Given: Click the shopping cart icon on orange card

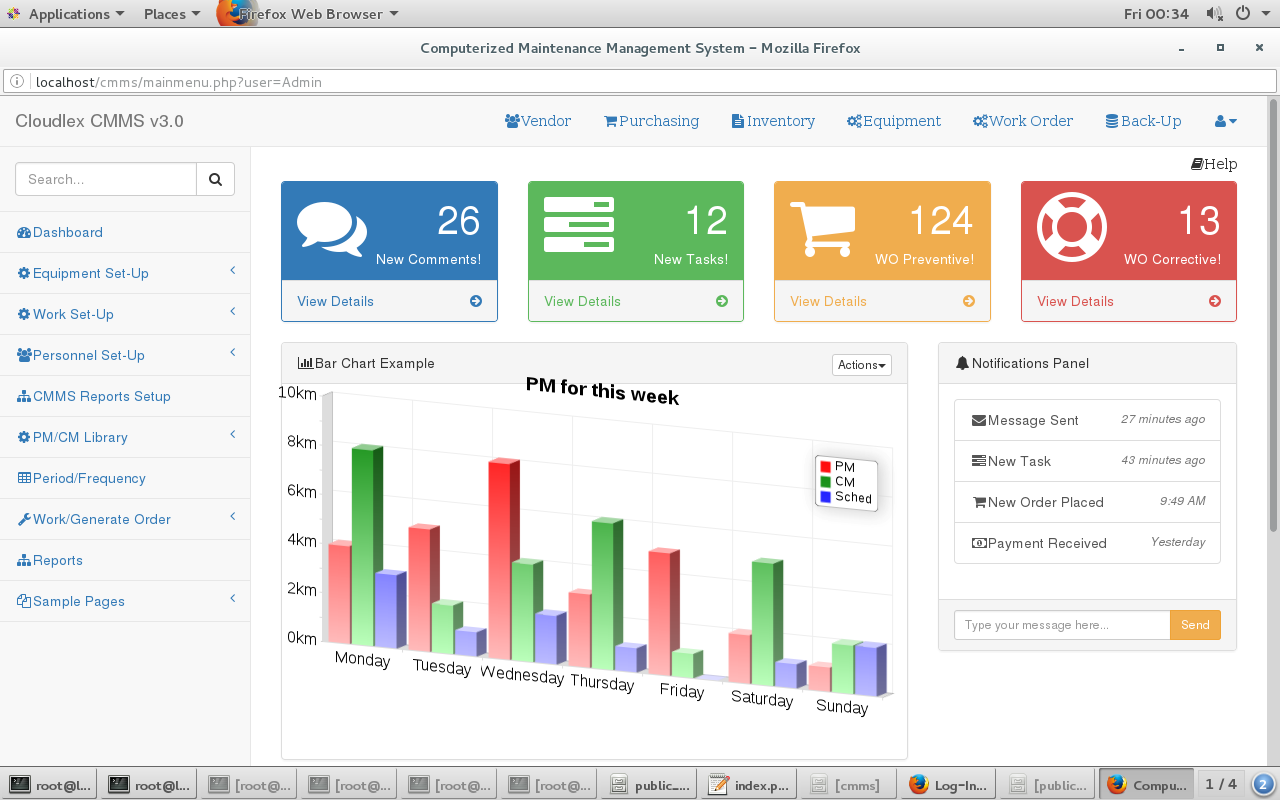Looking at the screenshot, I should pos(823,229).
